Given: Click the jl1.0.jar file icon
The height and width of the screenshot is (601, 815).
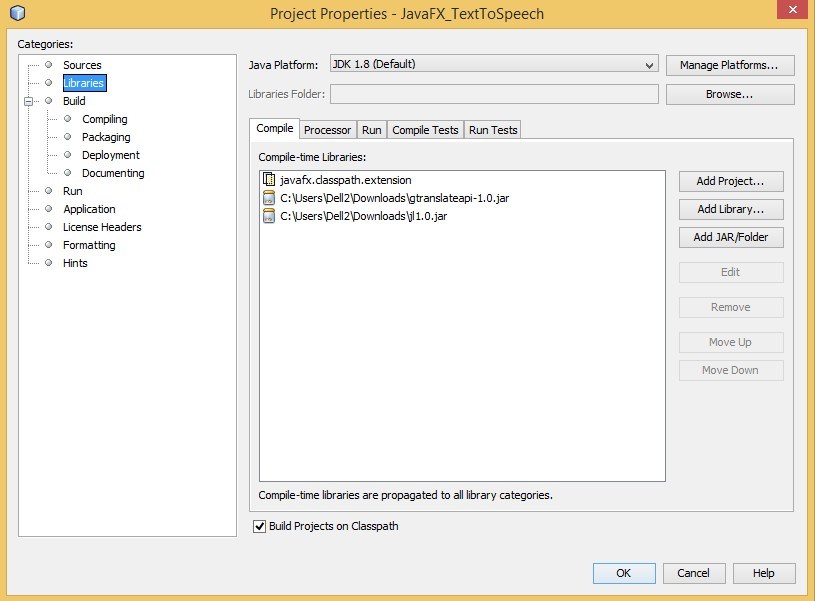Looking at the screenshot, I should coord(268,216).
